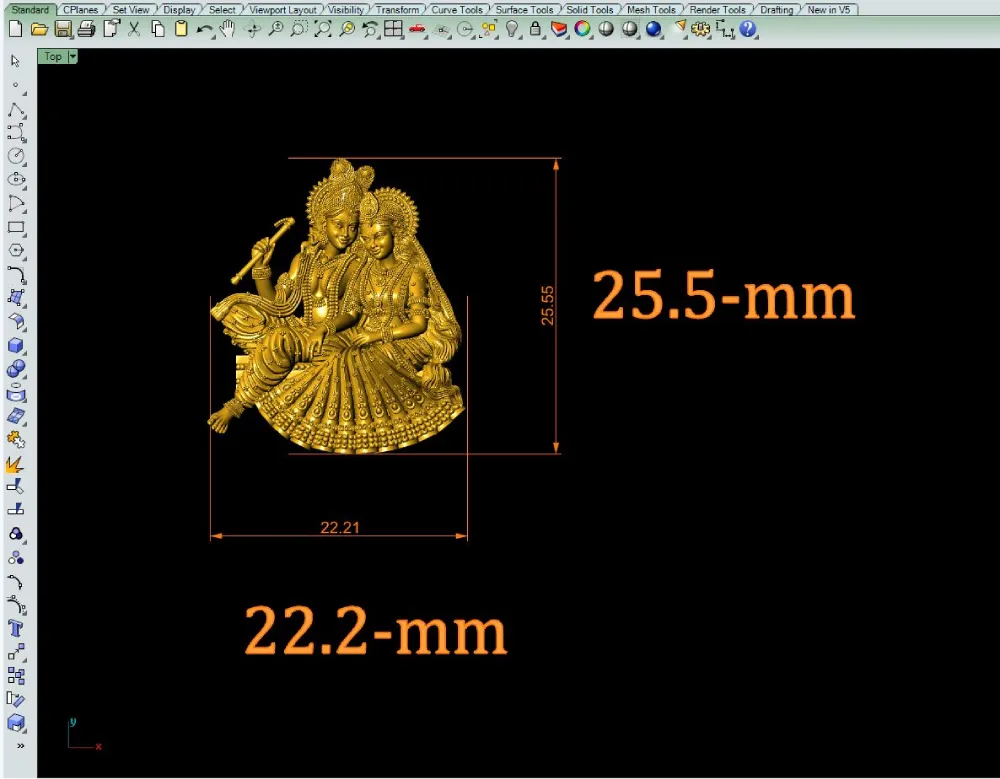Click the red car Named Views icon
This screenshot has width=1000, height=779.
417,29
